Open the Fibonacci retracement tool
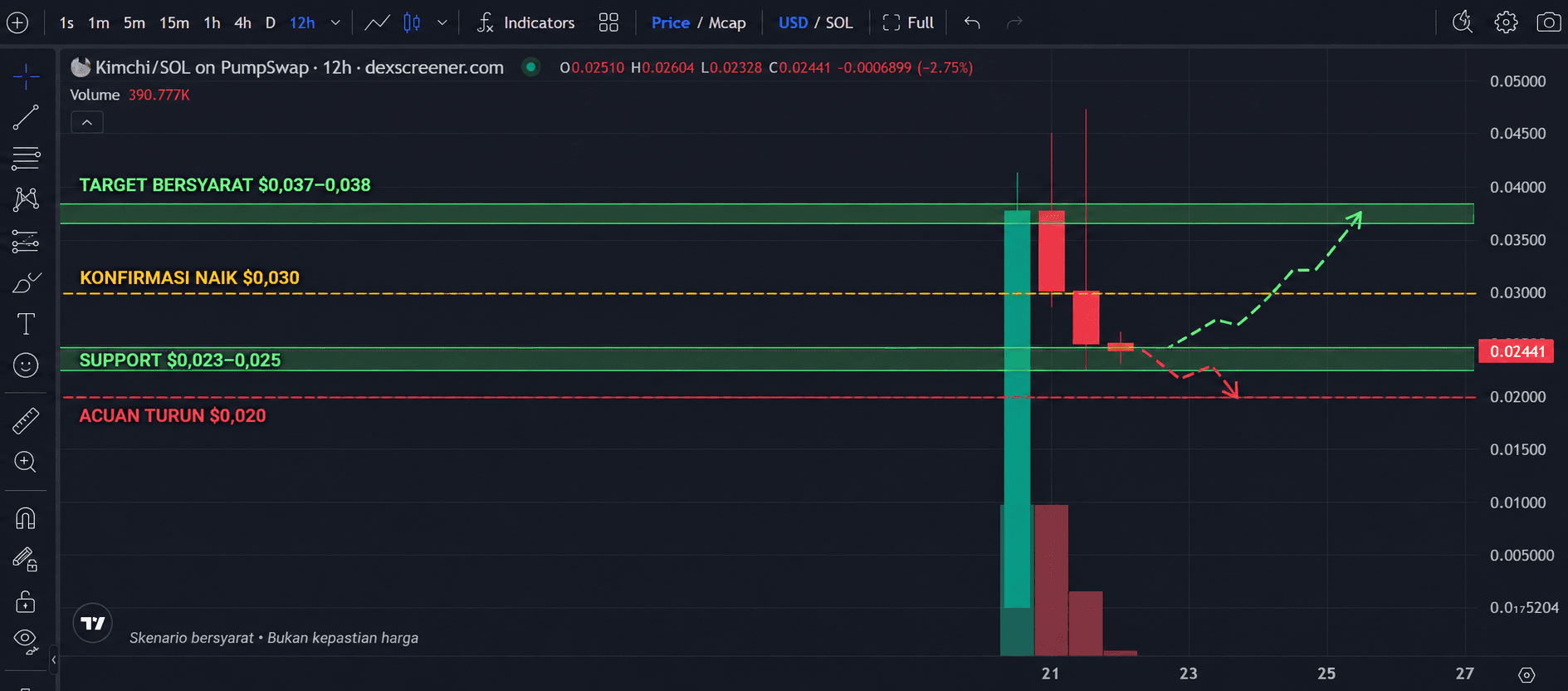 pos(26,158)
